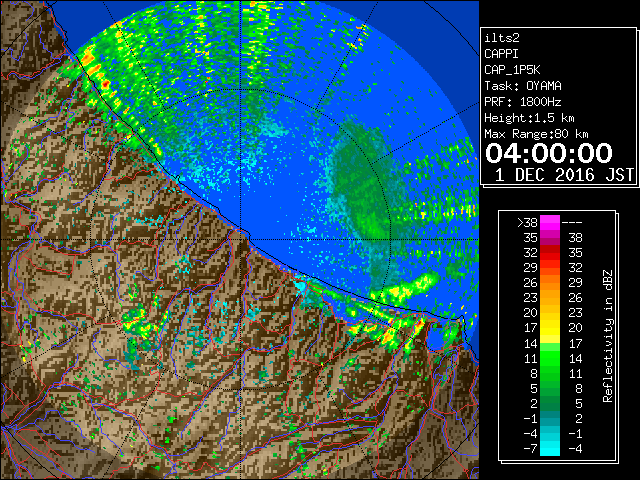Click the legend value '-4' in right column
The width and height of the screenshot is (640, 480).
point(575,448)
